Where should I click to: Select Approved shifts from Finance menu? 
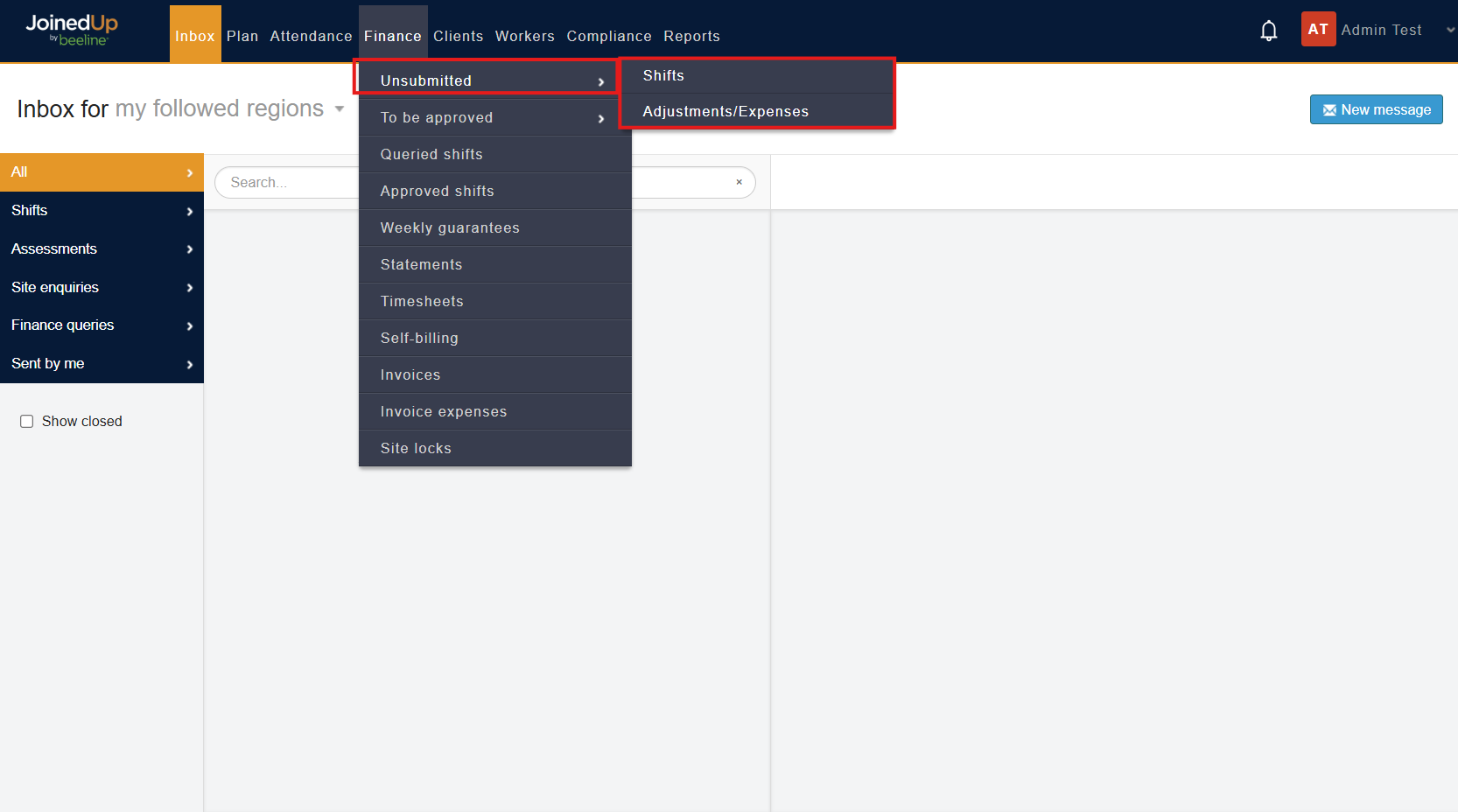click(495, 191)
